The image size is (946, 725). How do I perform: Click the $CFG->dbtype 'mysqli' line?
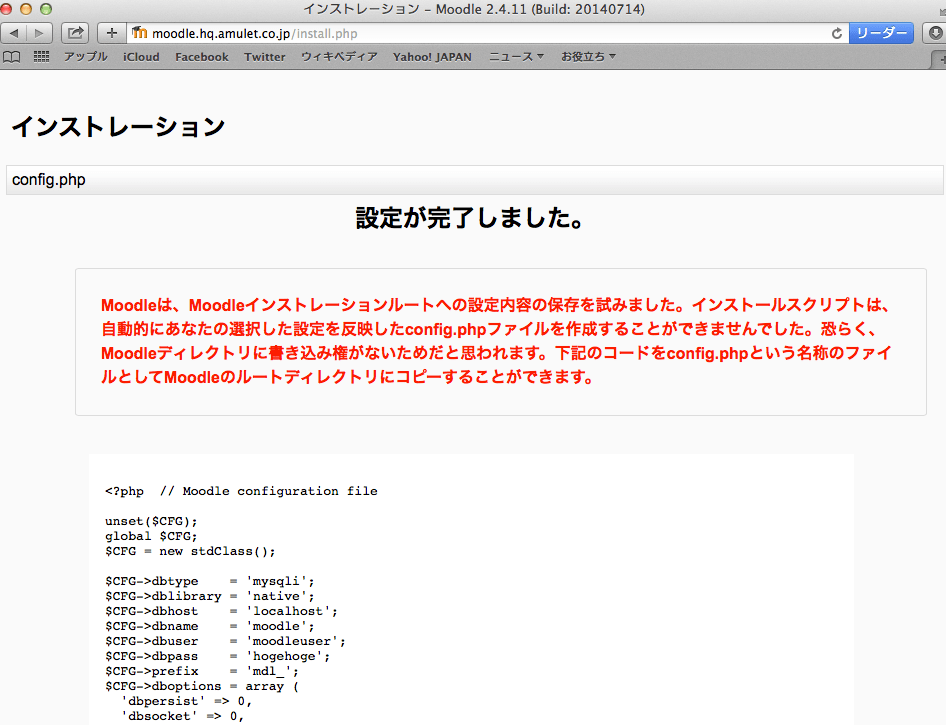[x=209, y=581]
